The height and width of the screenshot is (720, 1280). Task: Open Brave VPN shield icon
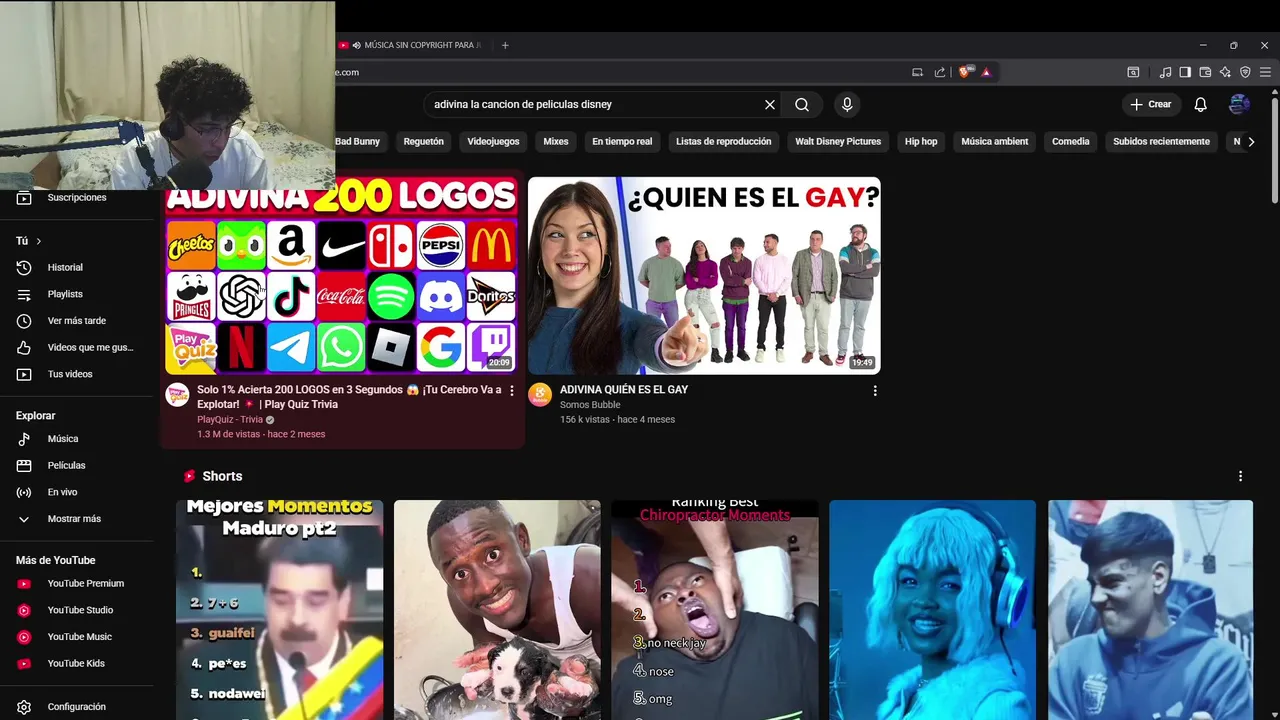click(1245, 72)
